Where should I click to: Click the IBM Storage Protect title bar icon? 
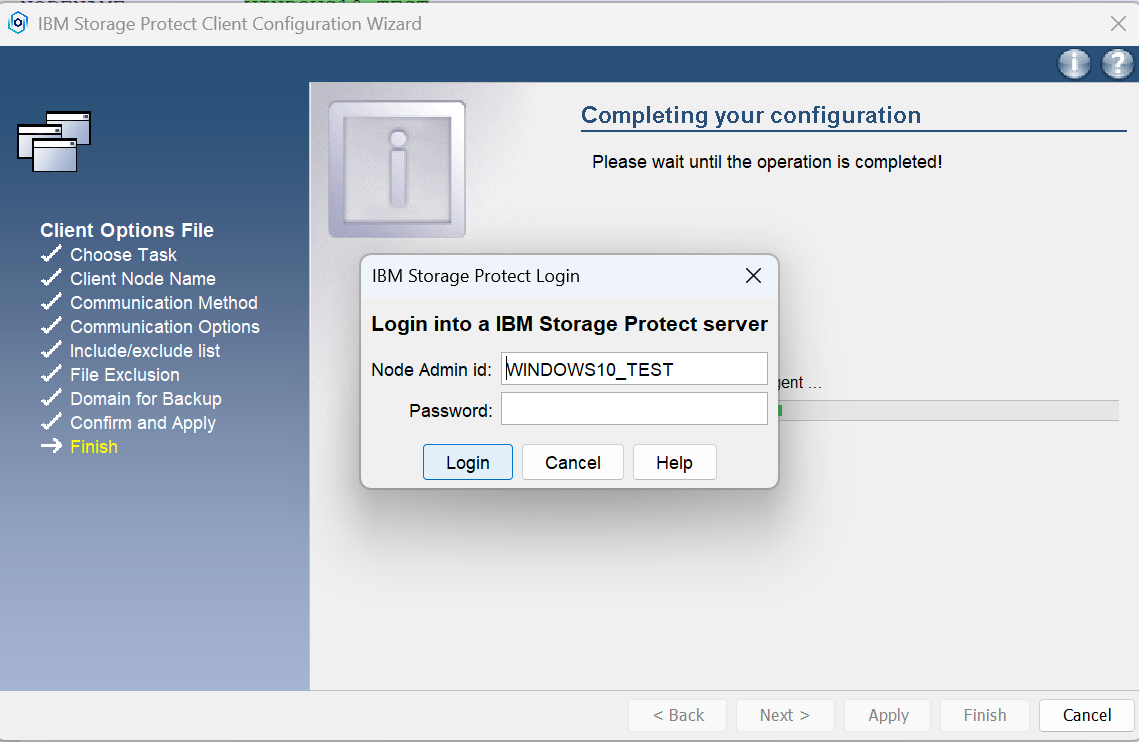pyautogui.click(x=18, y=23)
